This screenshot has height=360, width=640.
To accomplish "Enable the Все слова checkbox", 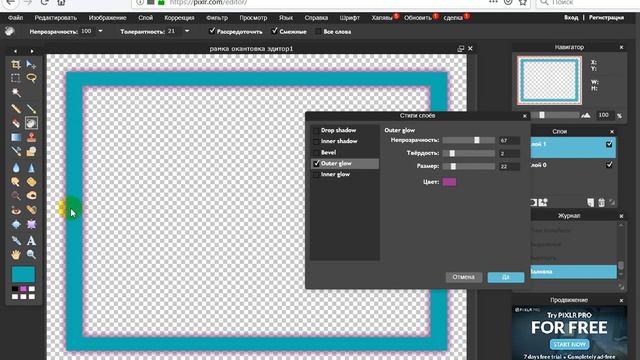I will pyautogui.click(x=318, y=31).
